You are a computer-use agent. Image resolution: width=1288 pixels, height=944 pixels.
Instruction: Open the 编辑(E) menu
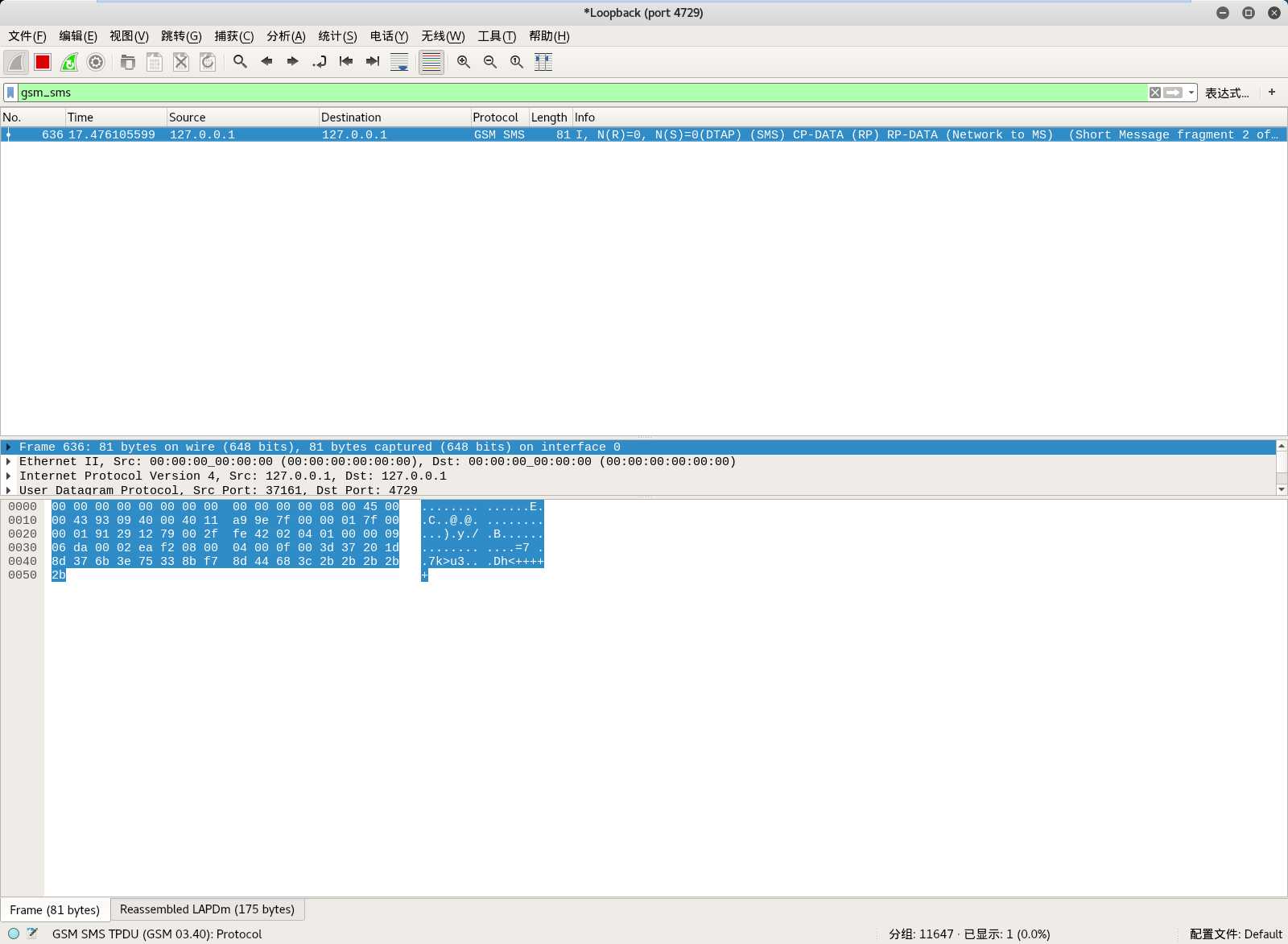pos(78,36)
